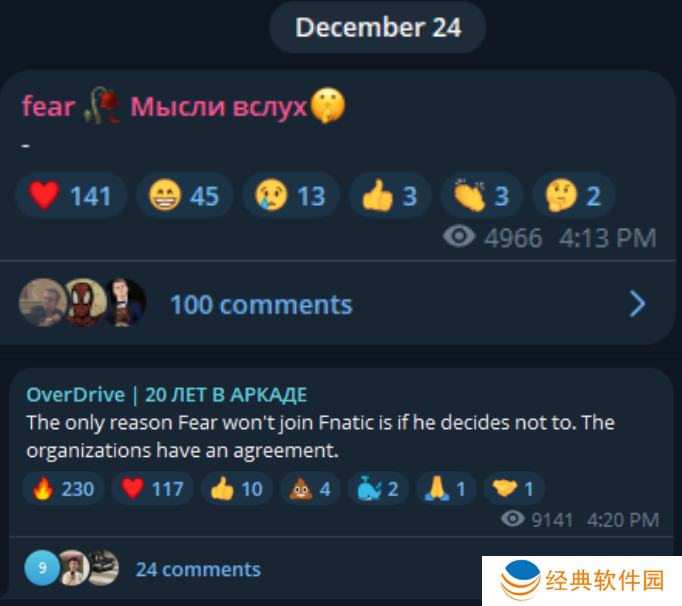Click the praying hands reaction with 1
The height and width of the screenshot is (606, 682).
446,488
